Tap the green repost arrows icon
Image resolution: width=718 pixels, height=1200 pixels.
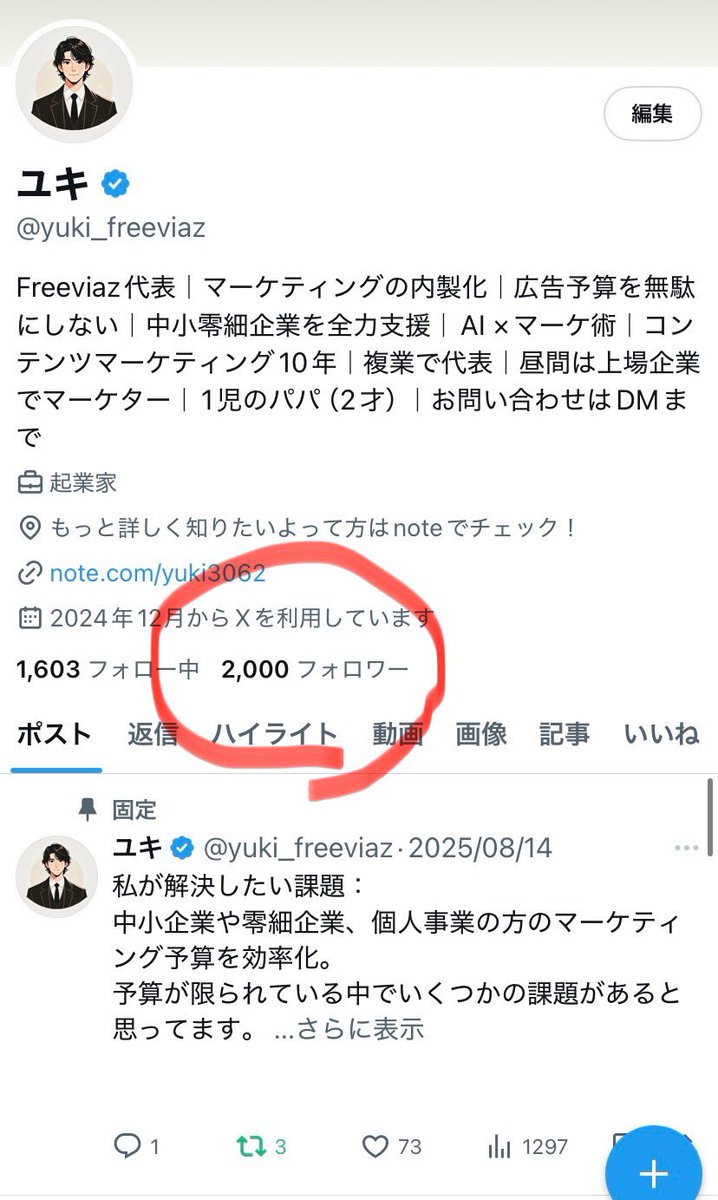tap(251, 1146)
